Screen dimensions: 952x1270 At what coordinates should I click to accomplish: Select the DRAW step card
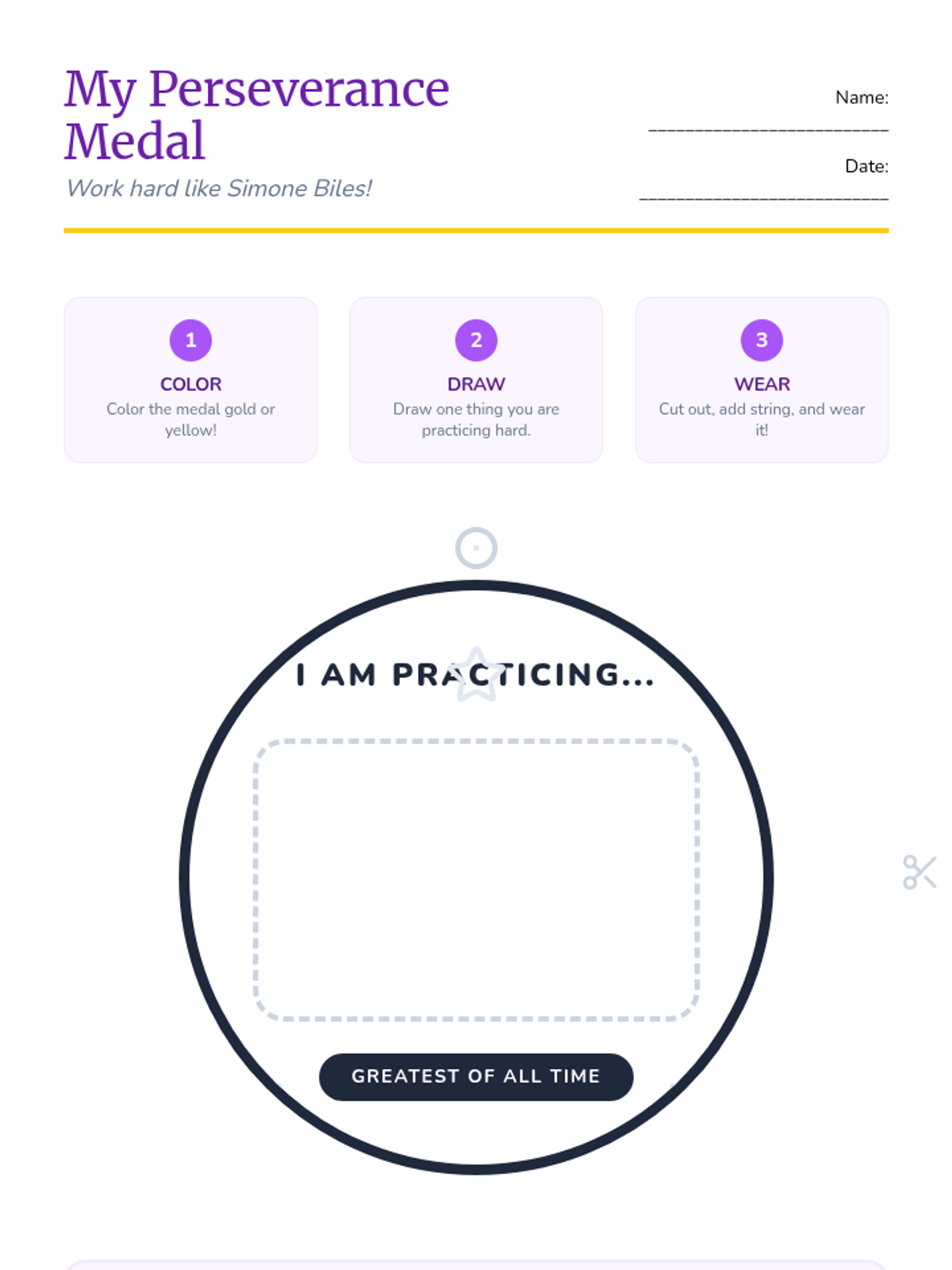pos(476,379)
